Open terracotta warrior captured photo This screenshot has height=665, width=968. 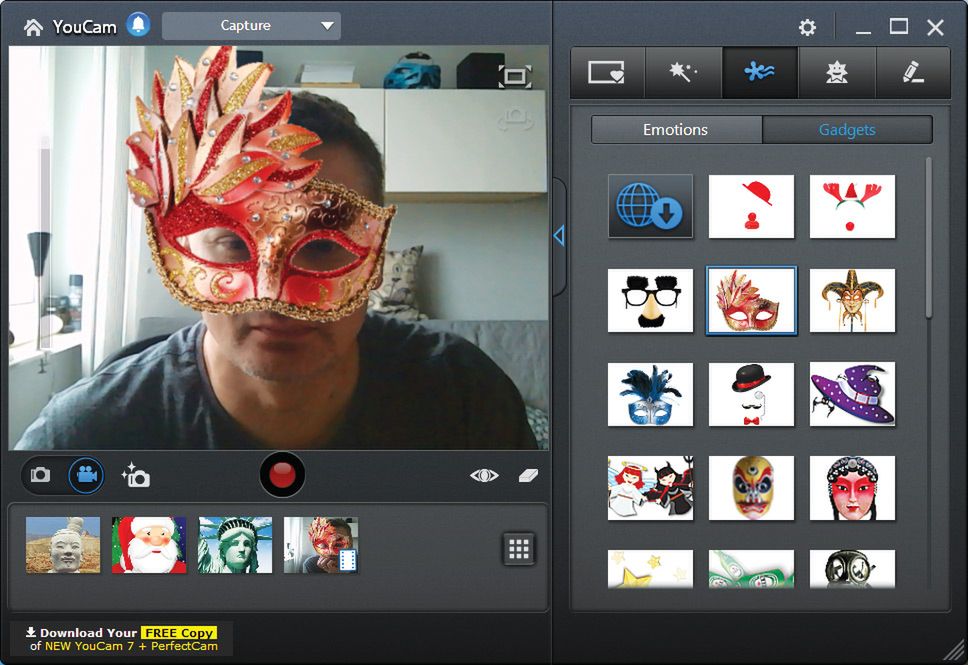[x=63, y=545]
